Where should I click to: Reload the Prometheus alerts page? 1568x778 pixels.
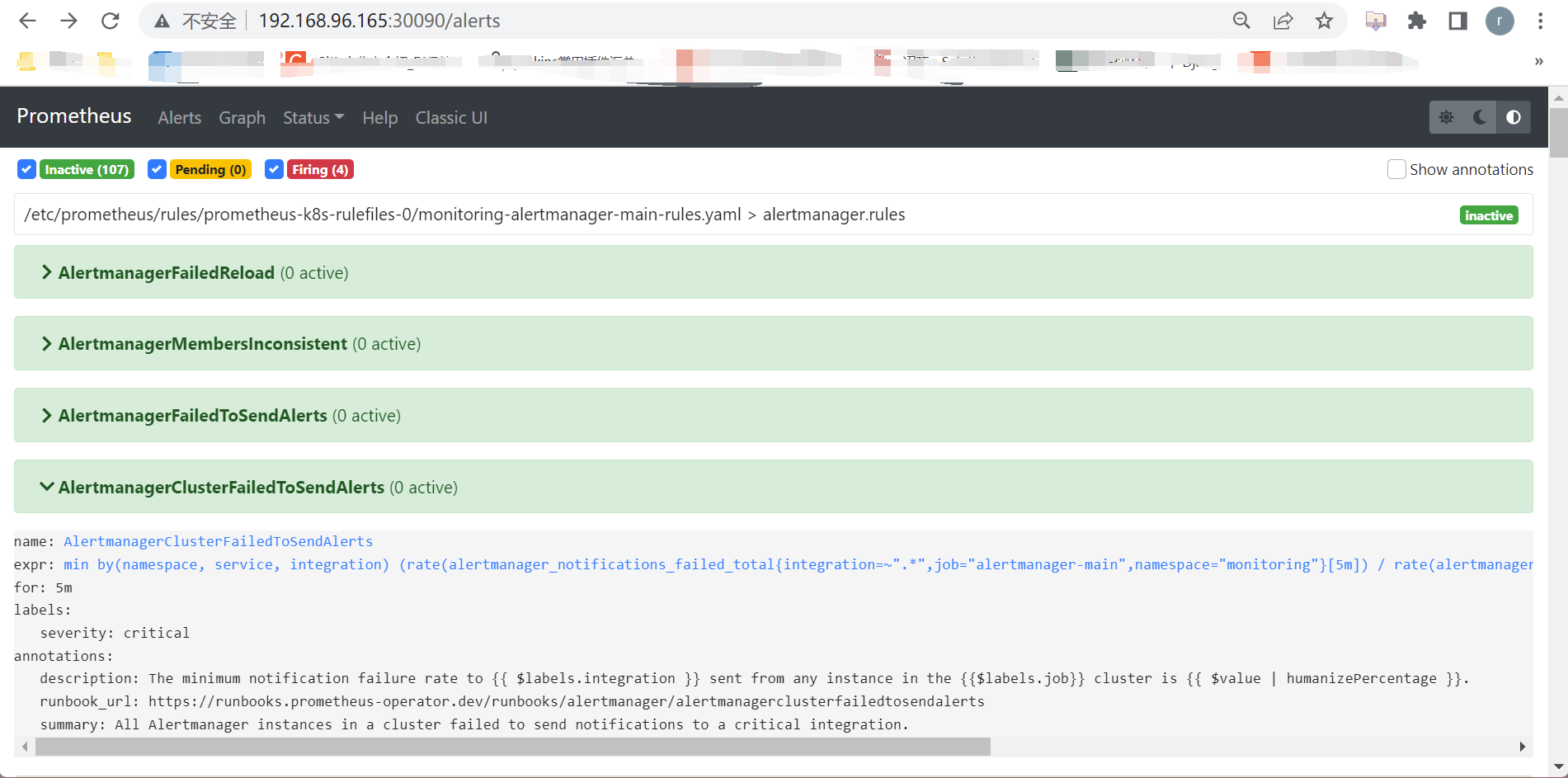[x=111, y=21]
